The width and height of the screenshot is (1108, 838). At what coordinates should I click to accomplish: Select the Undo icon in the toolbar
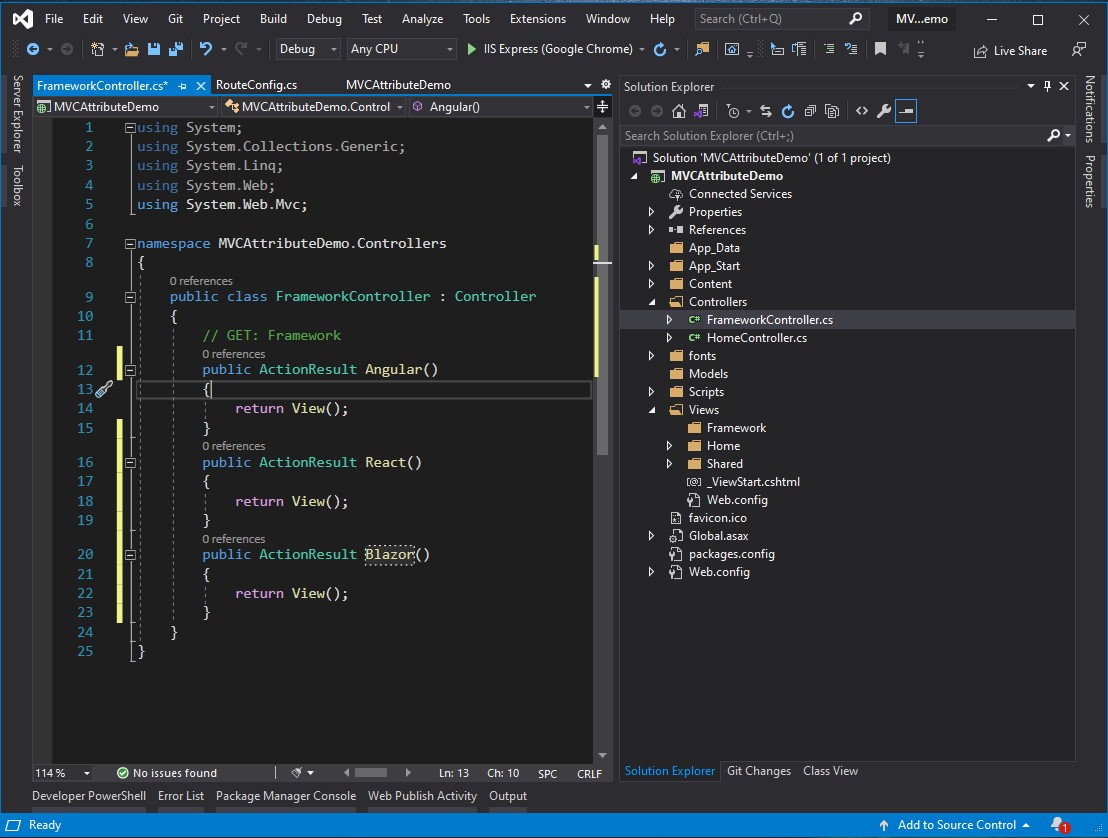(206, 48)
